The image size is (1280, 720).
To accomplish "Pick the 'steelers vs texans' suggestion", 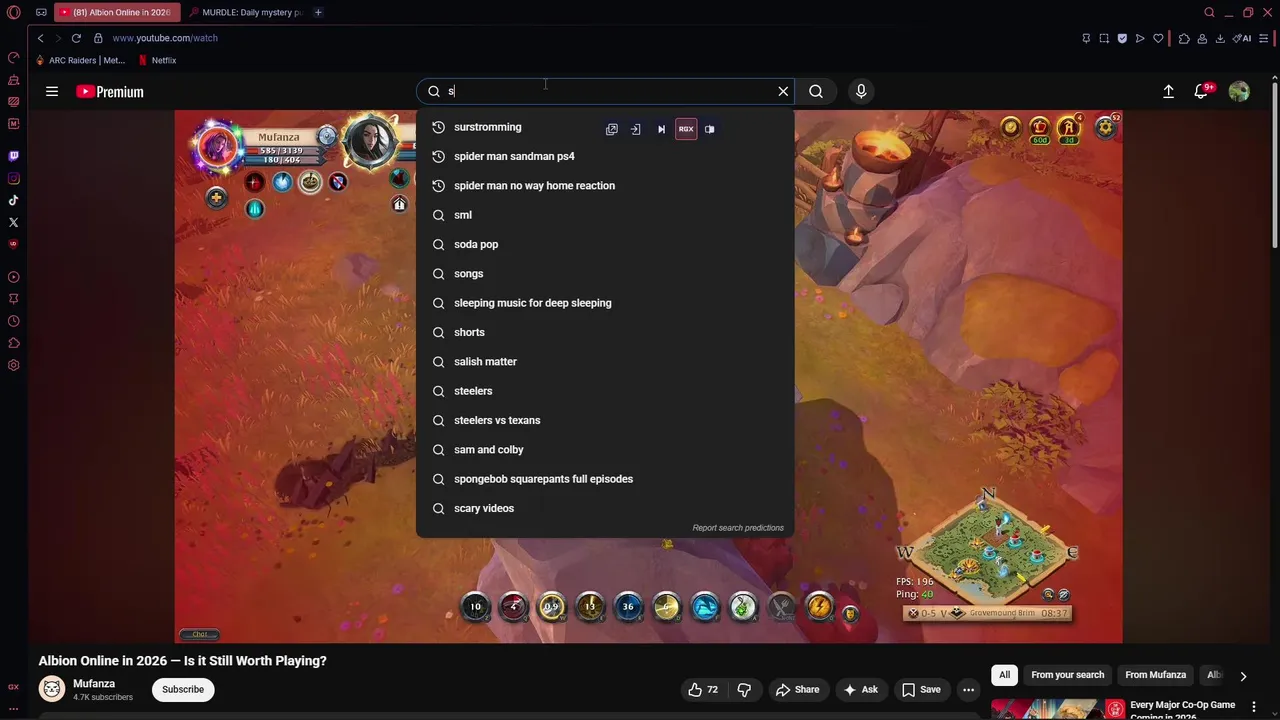I will coord(605,420).
